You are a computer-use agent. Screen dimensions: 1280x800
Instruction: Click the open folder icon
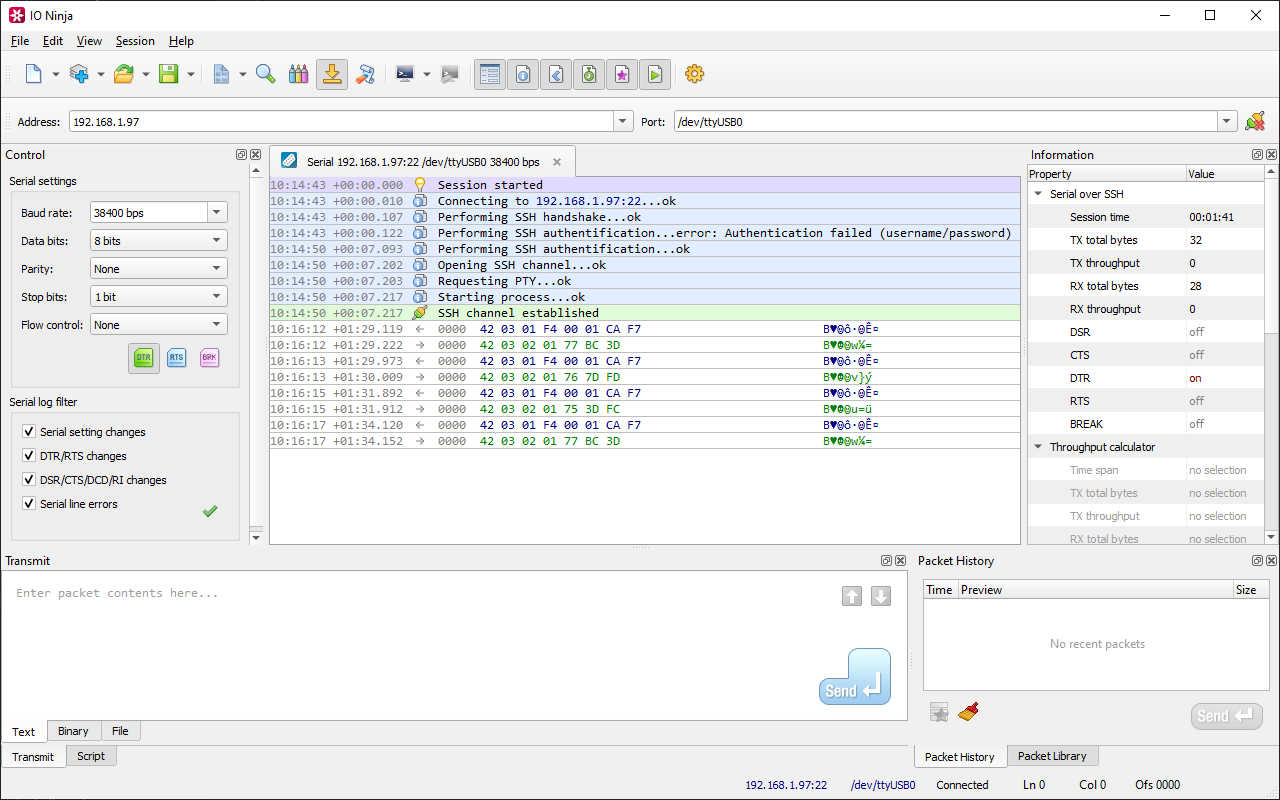click(124, 74)
